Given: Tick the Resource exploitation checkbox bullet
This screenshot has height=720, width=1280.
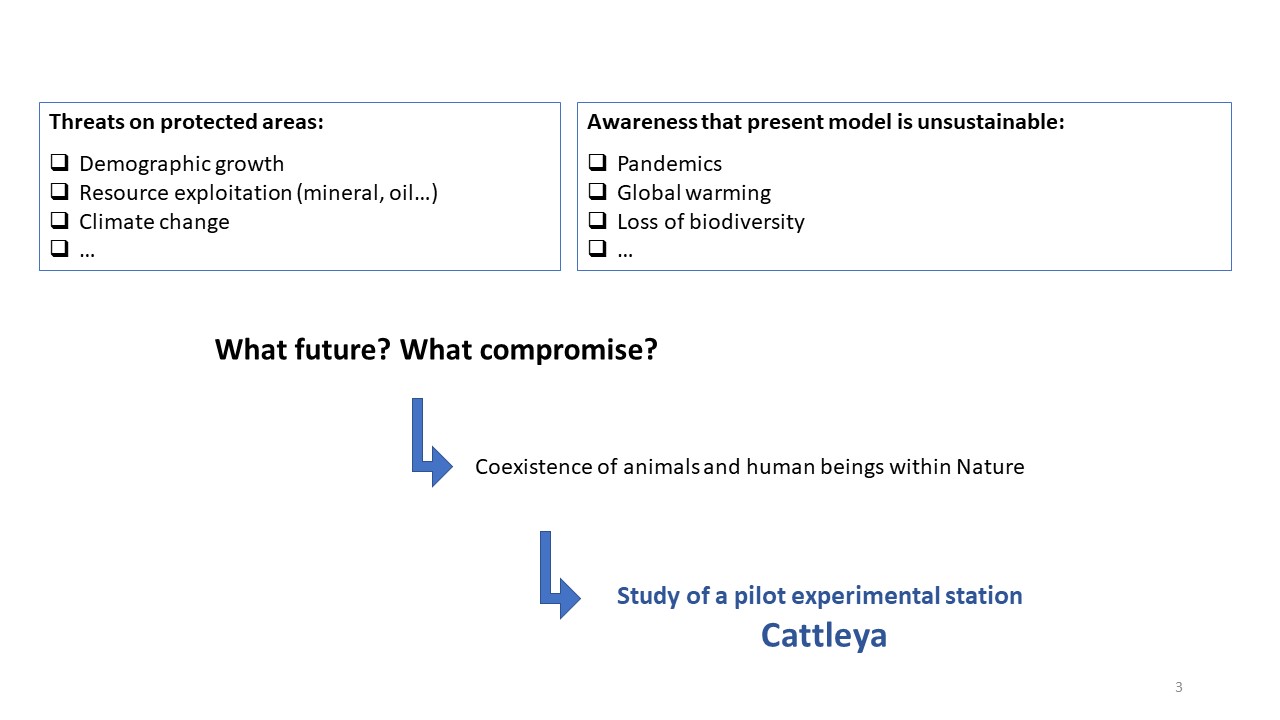Looking at the screenshot, I should (59, 192).
